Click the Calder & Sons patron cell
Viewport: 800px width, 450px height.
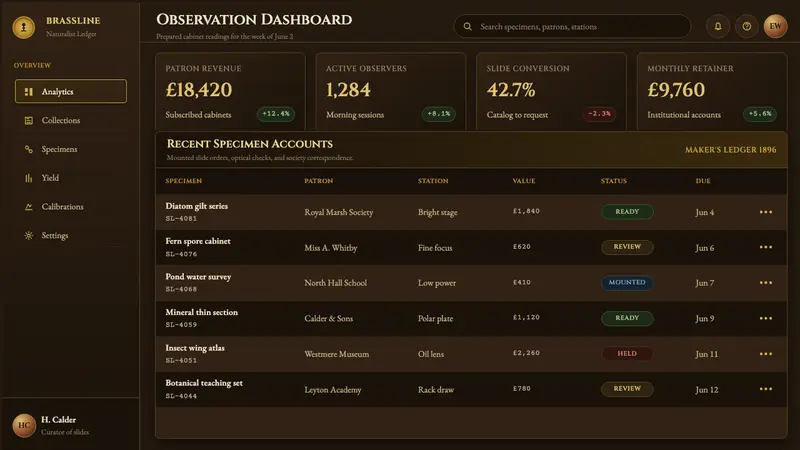click(329, 319)
